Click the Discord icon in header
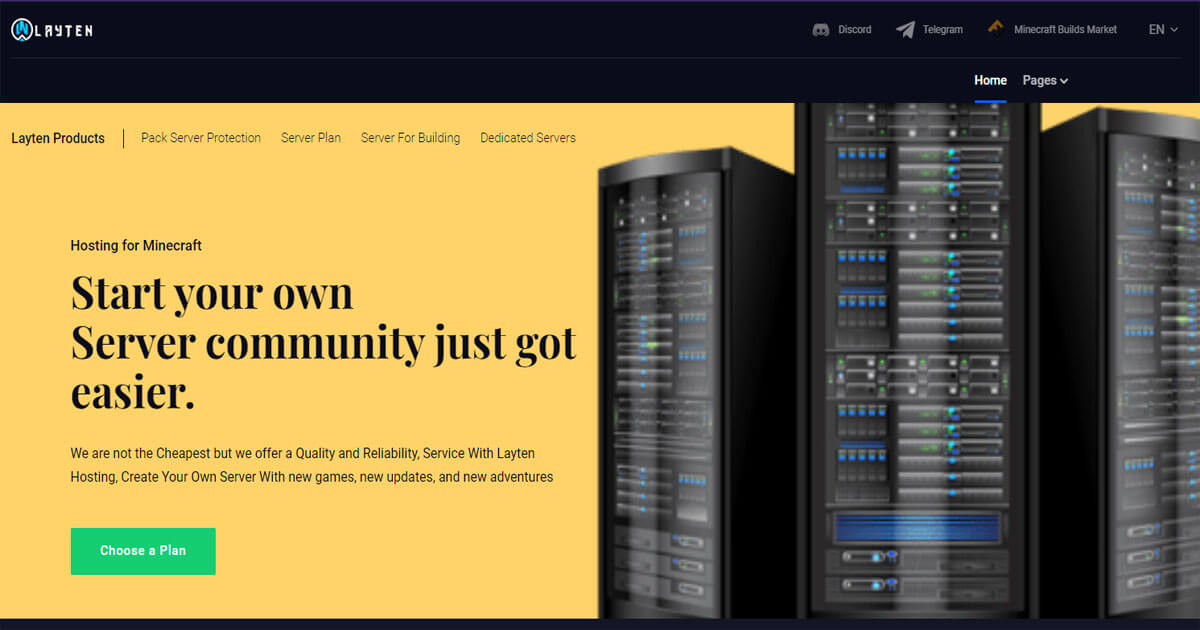The height and width of the screenshot is (630, 1200). click(x=821, y=30)
